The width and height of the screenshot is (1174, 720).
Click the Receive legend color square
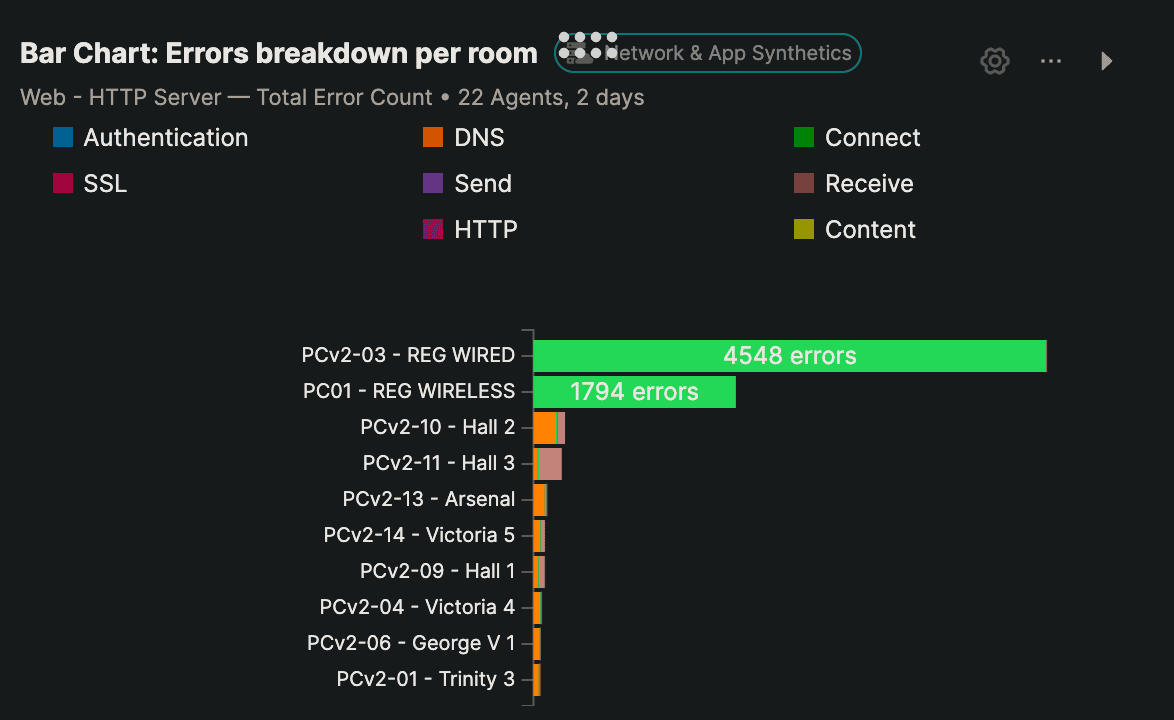804,184
